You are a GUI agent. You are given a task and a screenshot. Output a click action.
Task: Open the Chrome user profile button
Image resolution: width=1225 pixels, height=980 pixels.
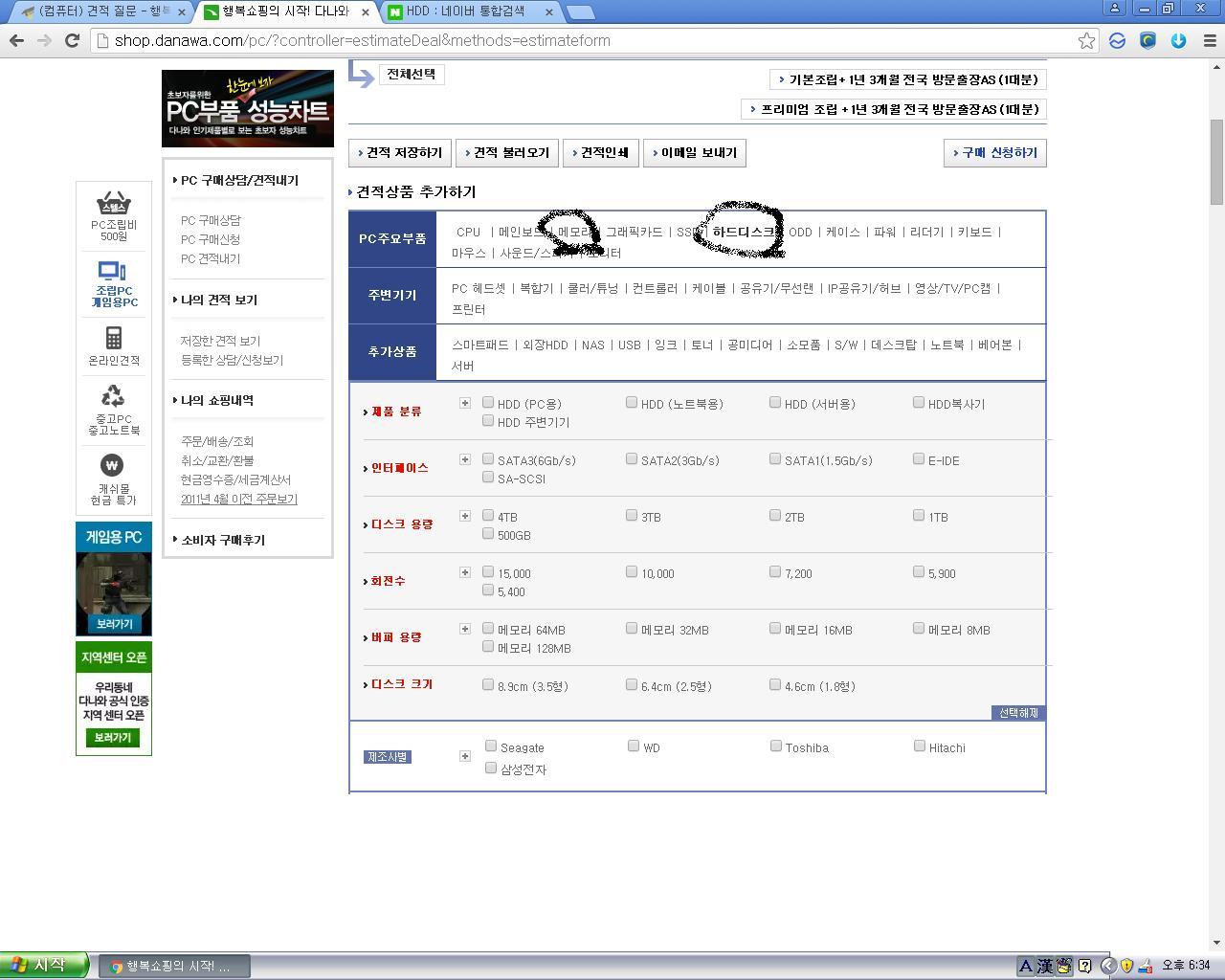[1115, 8]
